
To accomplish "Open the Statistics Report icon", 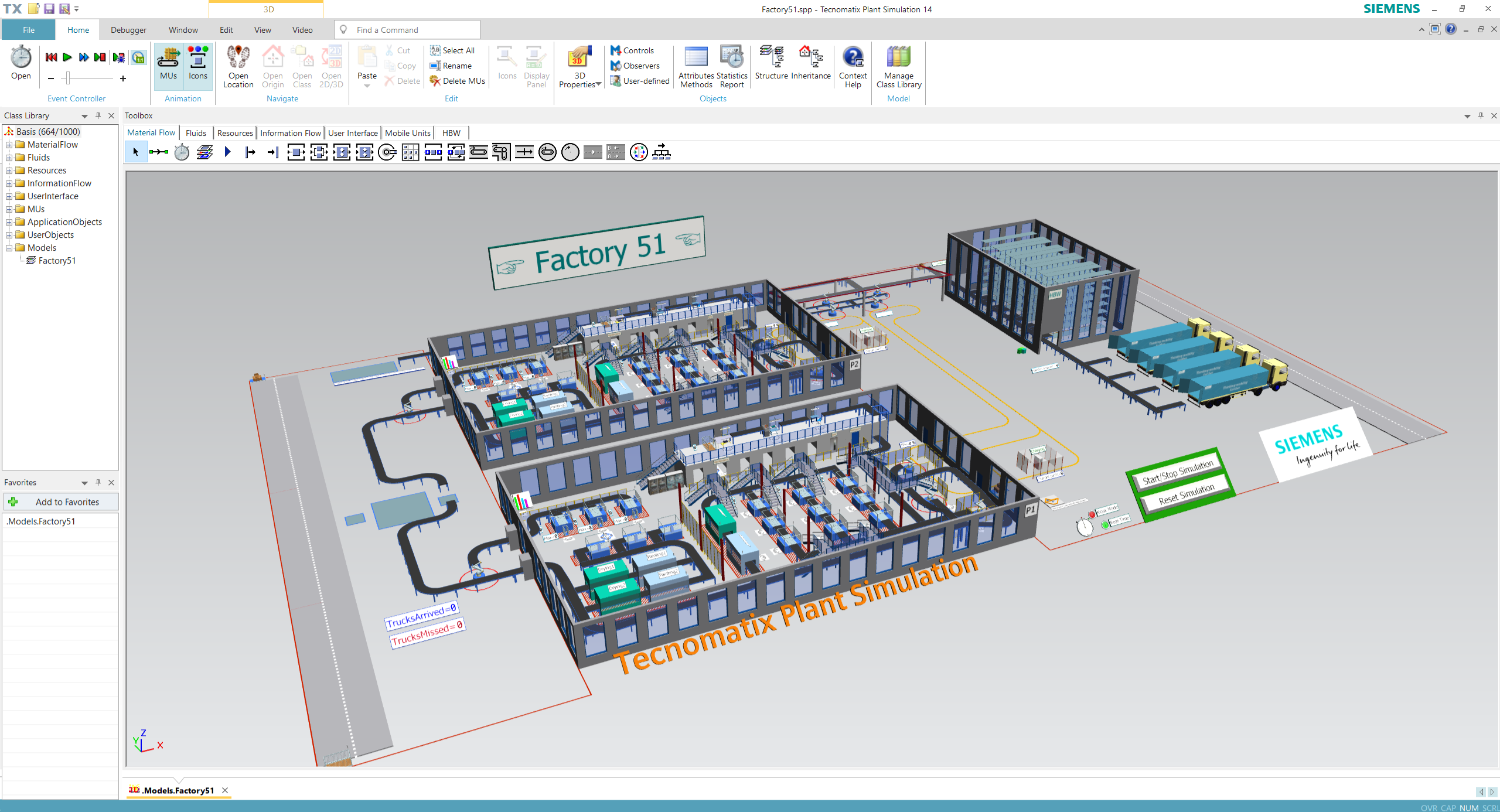I will pyautogui.click(x=732, y=57).
